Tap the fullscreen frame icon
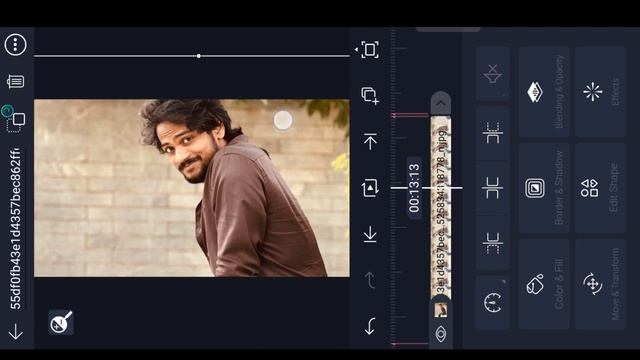The width and height of the screenshot is (640, 360). [x=370, y=50]
